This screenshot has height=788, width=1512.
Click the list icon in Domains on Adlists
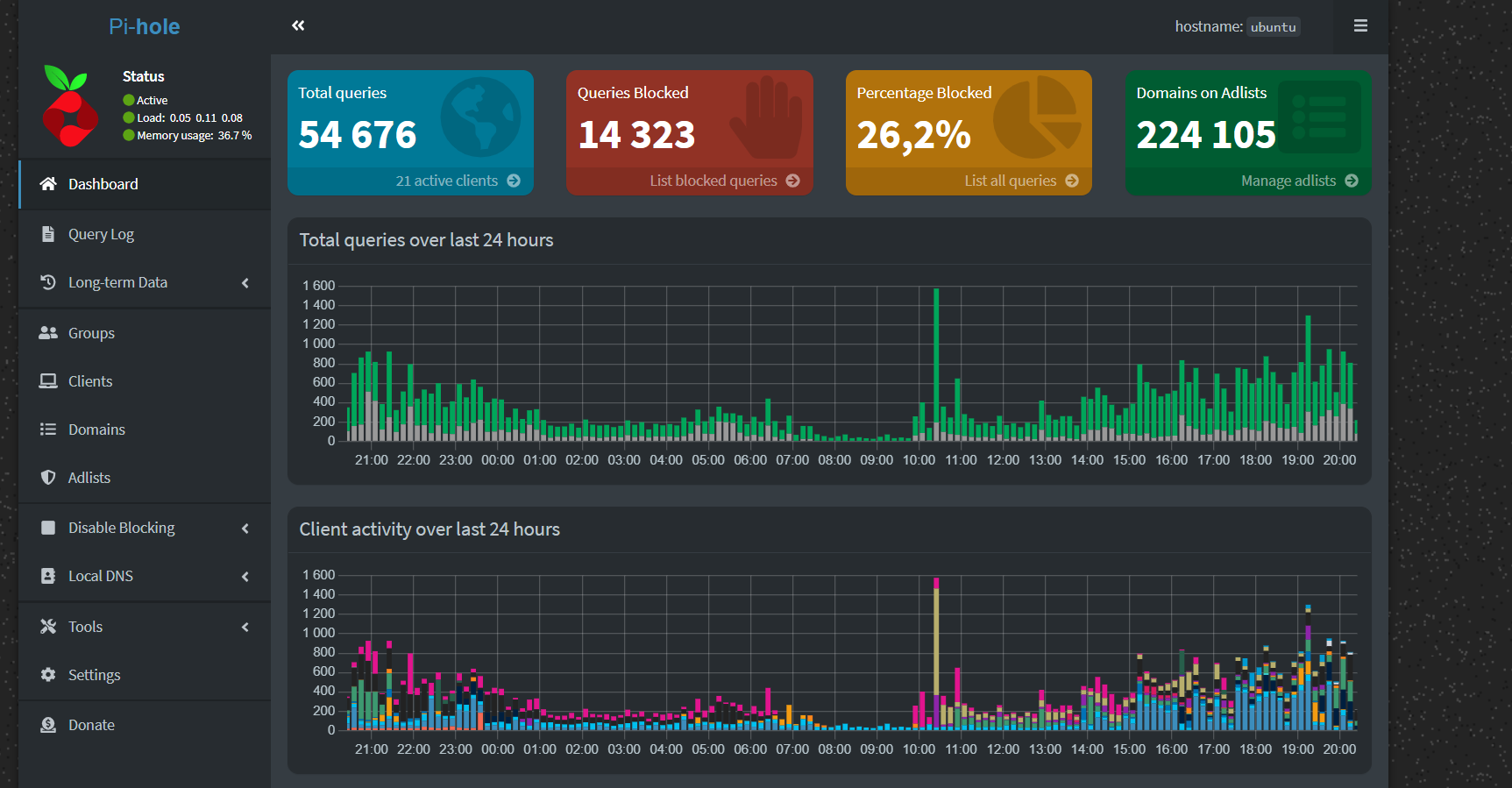click(1319, 117)
